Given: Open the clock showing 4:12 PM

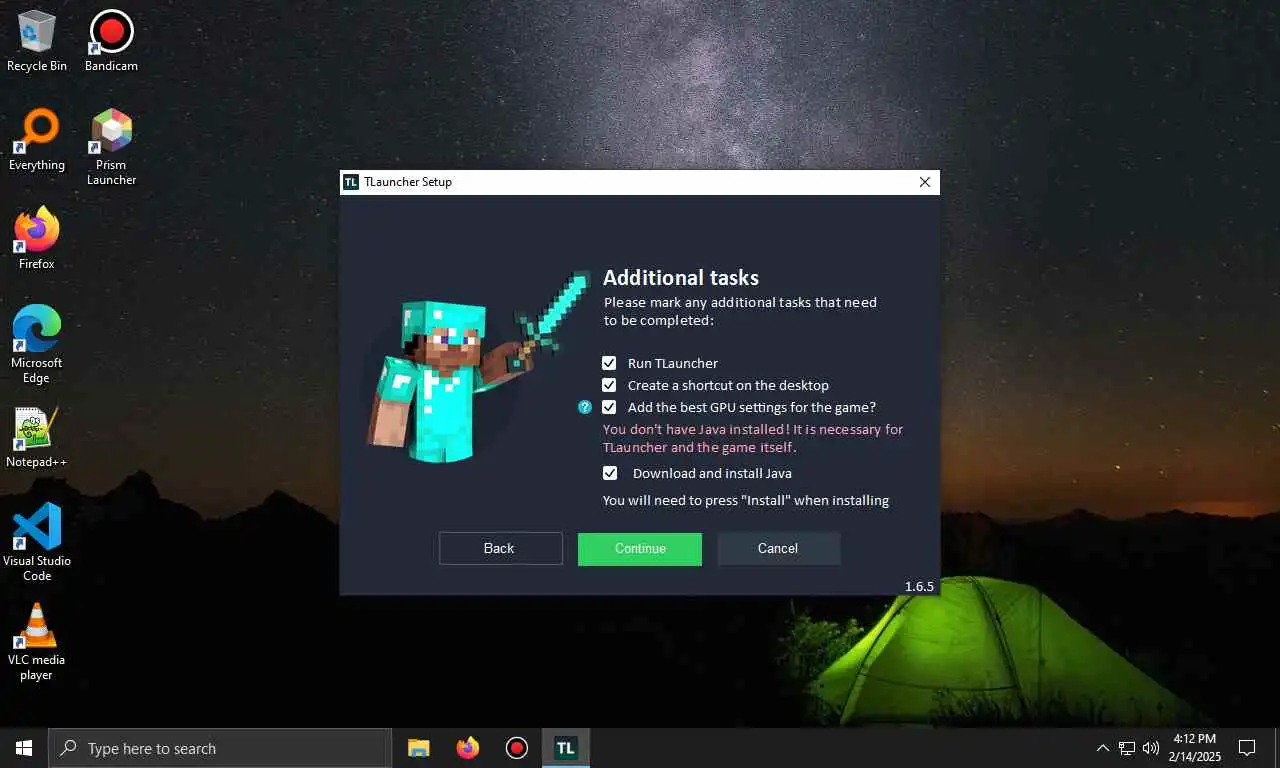Looking at the screenshot, I should (x=1193, y=748).
